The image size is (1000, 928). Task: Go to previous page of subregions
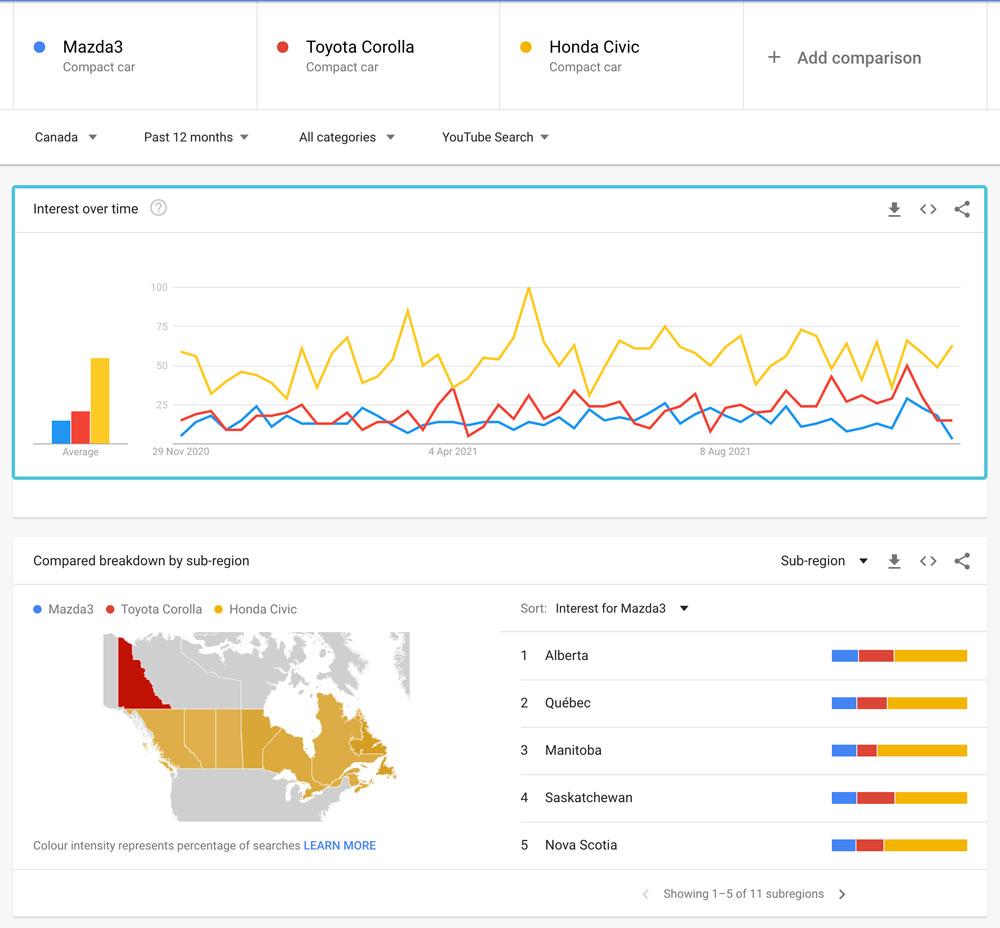point(645,894)
